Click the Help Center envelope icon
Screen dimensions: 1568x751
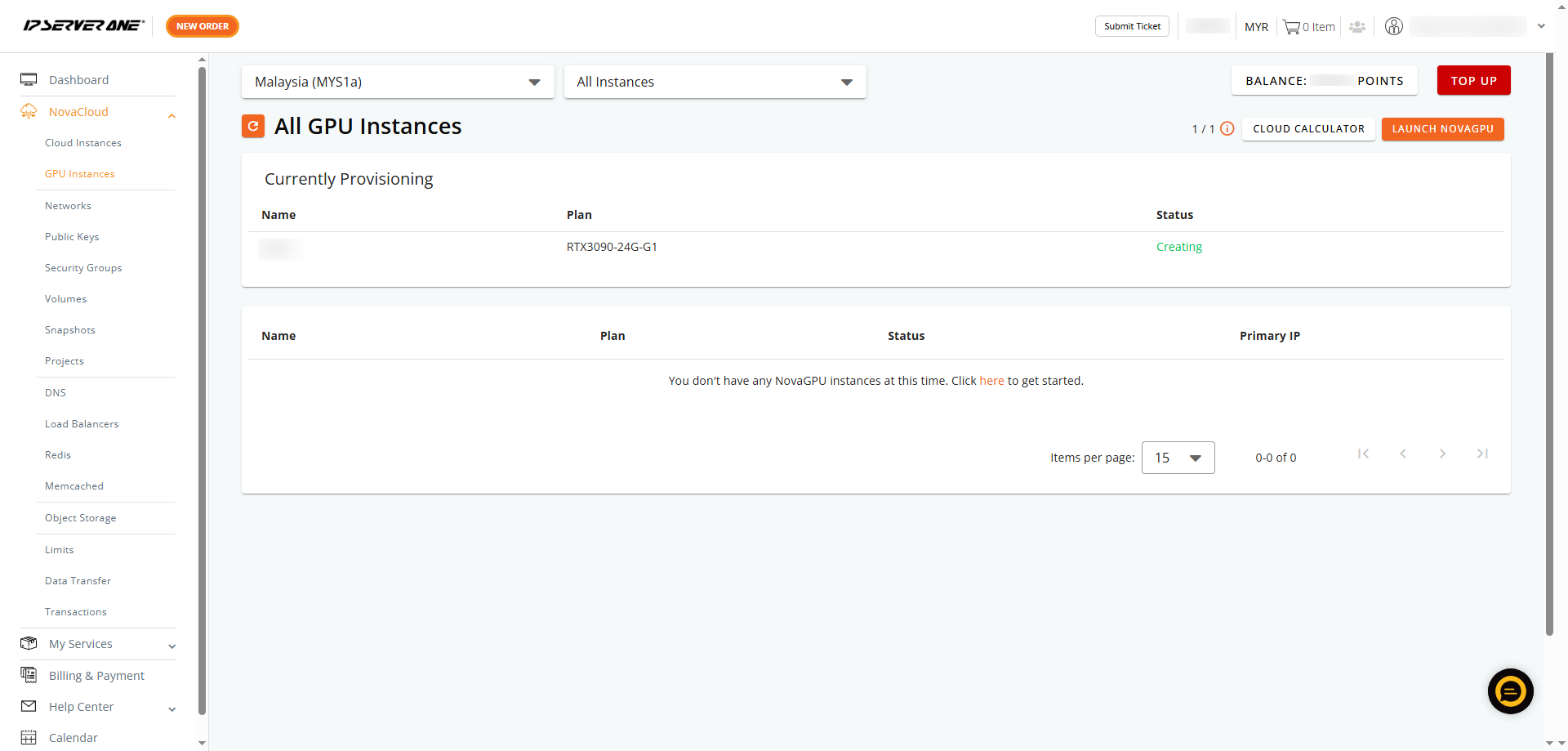29,706
